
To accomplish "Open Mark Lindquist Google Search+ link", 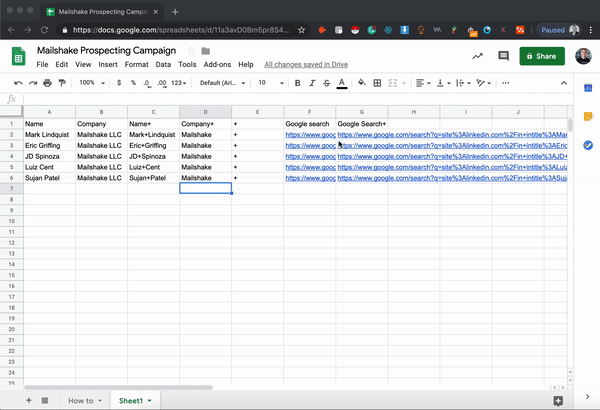I will click(452, 135).
